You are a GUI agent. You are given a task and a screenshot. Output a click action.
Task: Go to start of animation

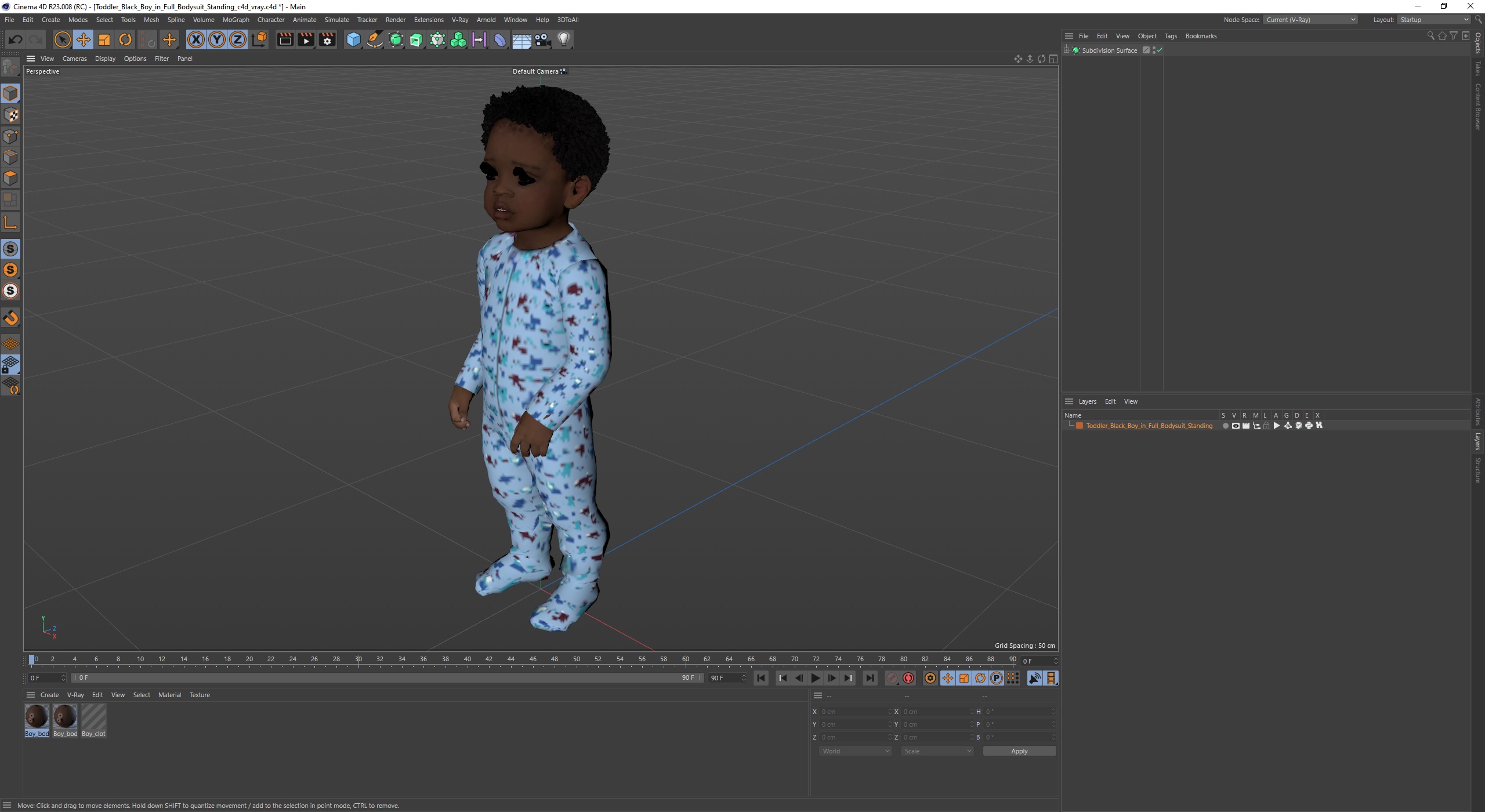(x=761, y=678)
